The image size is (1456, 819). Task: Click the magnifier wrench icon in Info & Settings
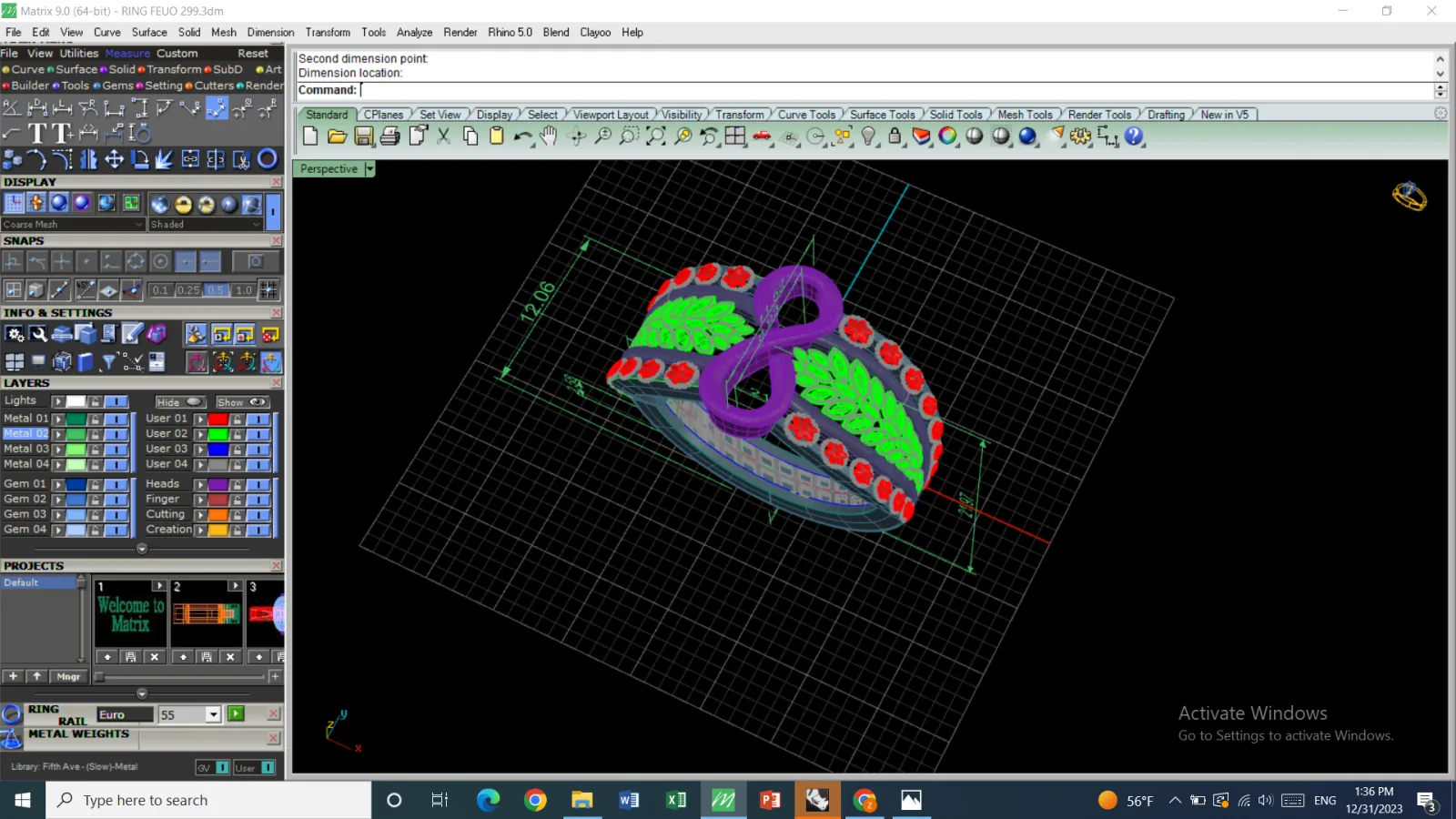38,334
